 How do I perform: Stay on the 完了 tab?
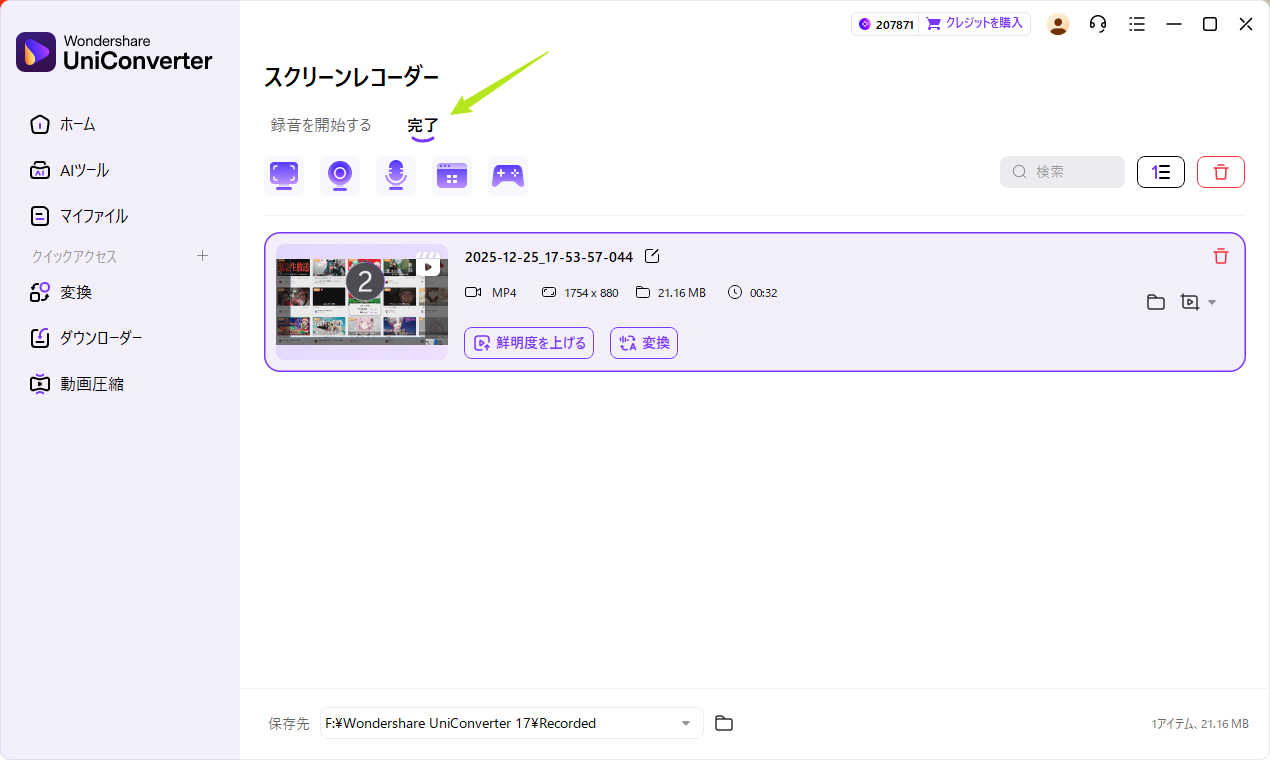[x=423, y=125]
